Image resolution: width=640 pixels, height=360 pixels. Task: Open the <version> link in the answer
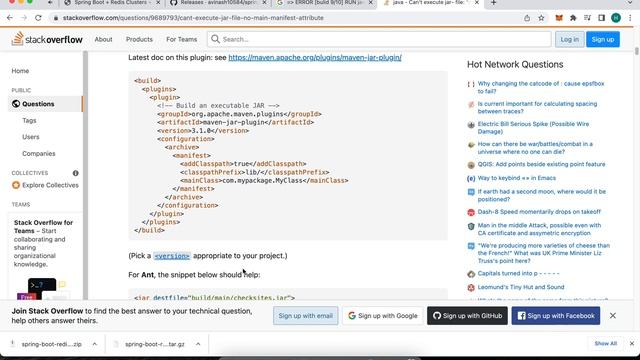(172, 256)
